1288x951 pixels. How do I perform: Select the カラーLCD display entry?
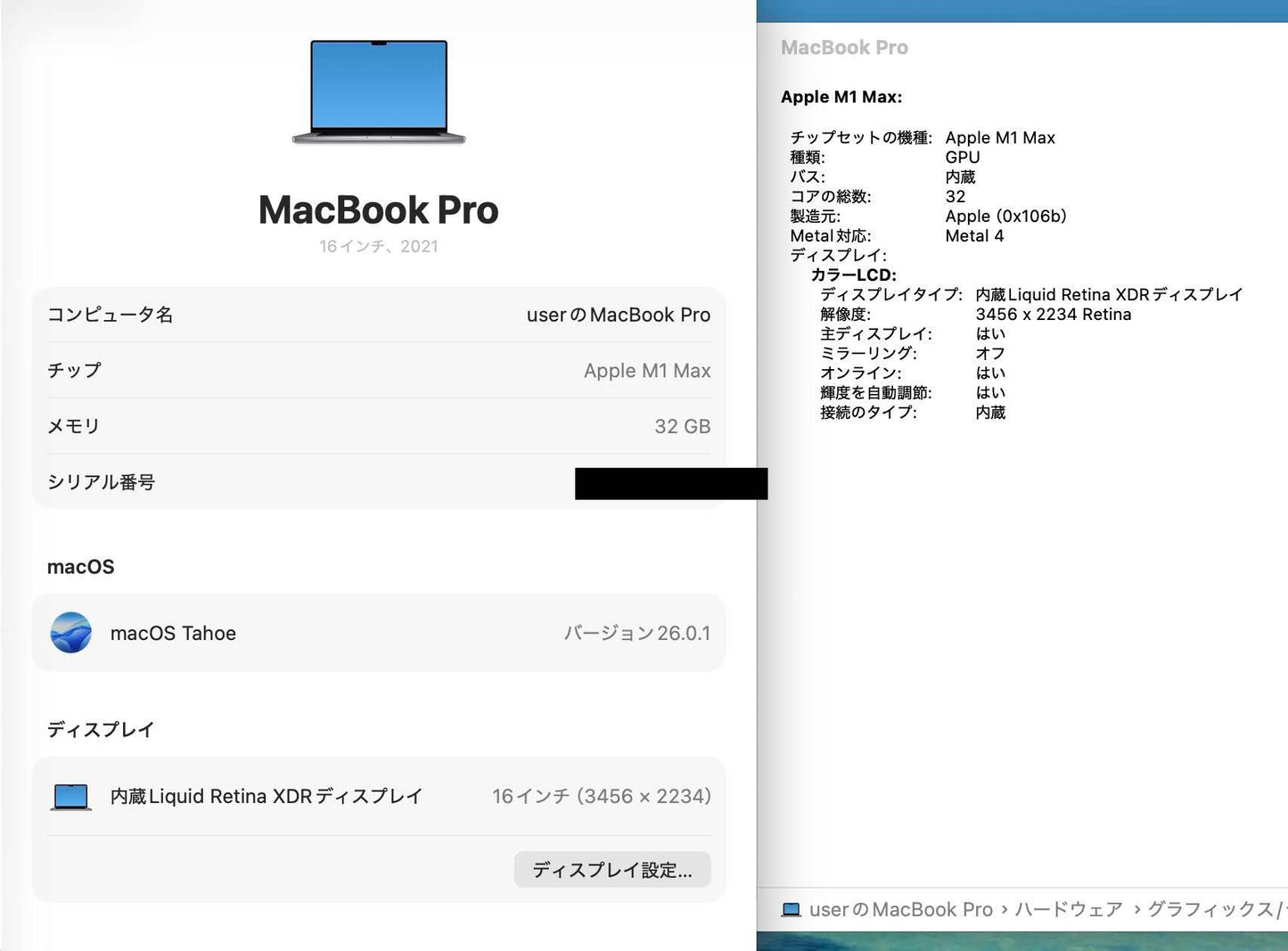(853, 275)
